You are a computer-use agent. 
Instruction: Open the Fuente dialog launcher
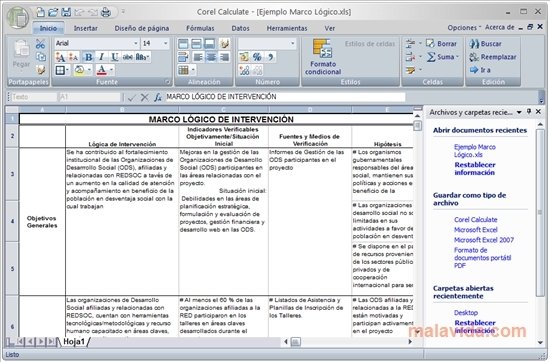167,82
